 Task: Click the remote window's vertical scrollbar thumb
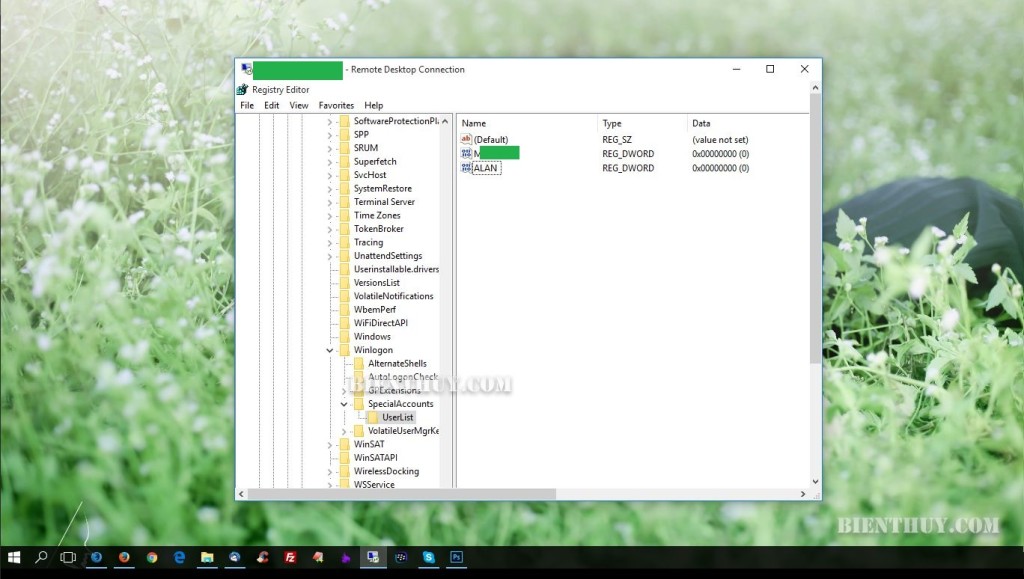click(x=815, y=228)
